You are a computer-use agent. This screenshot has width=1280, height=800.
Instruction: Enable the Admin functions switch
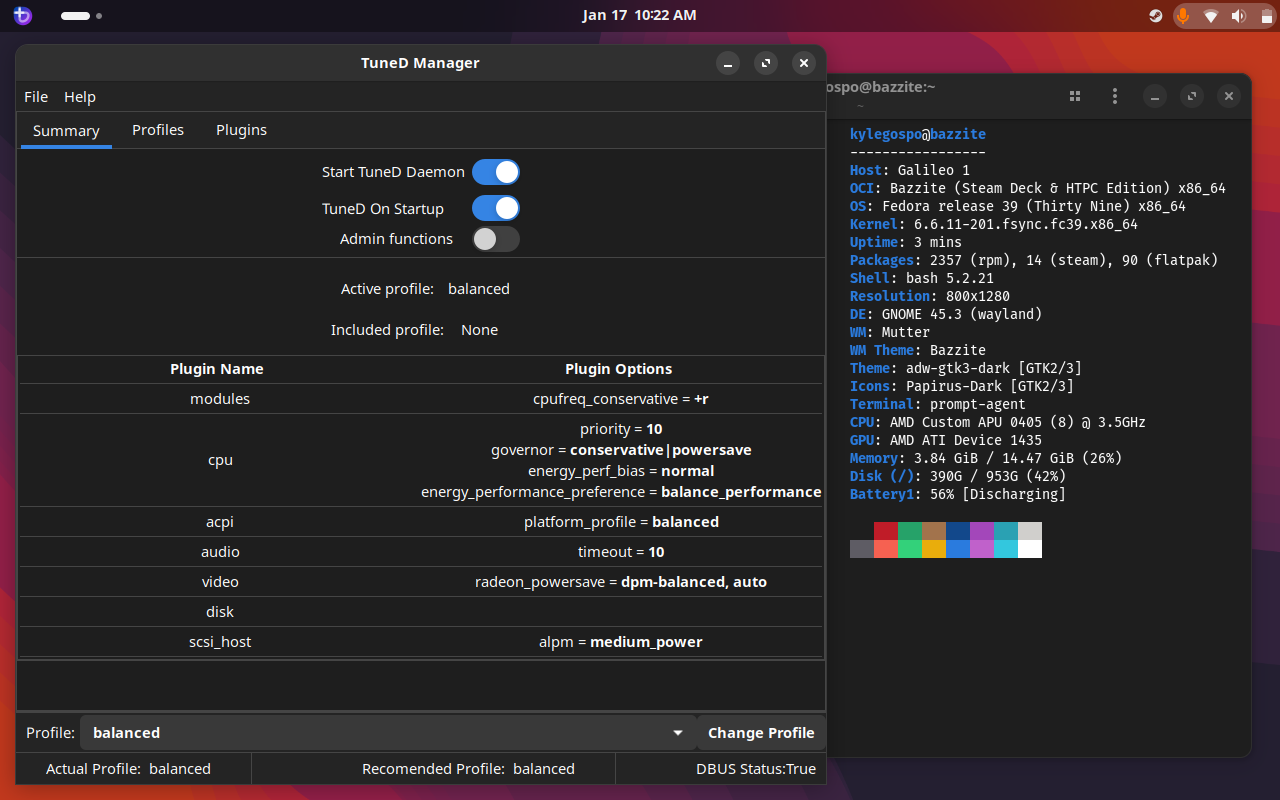[496, 239]
